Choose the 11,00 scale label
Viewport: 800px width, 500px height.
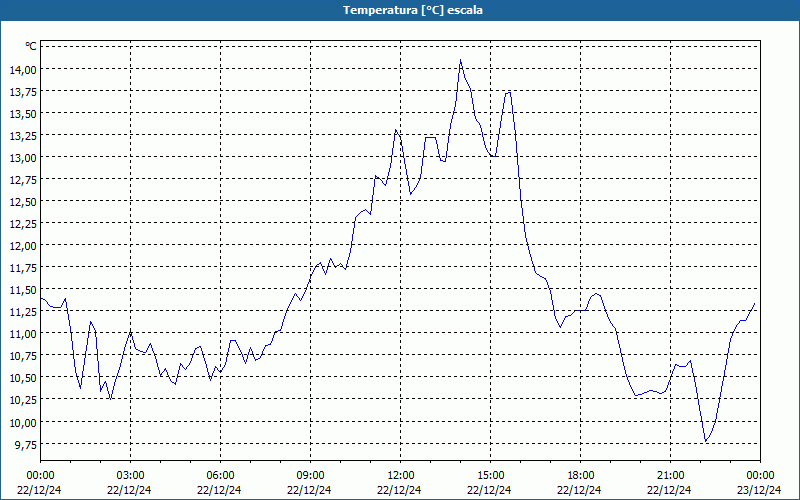[x=23, y=334]
